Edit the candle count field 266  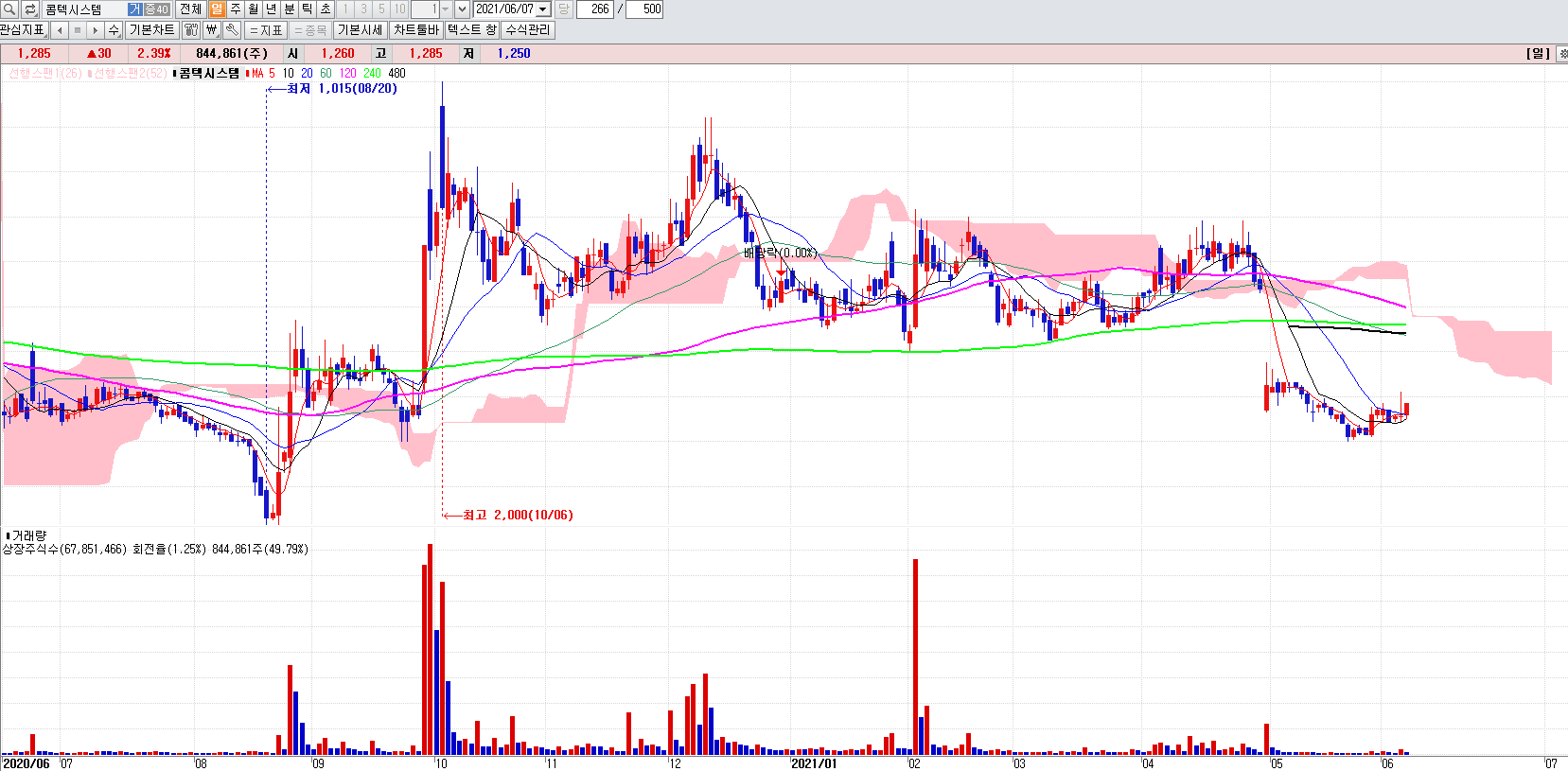click(594, 9)
